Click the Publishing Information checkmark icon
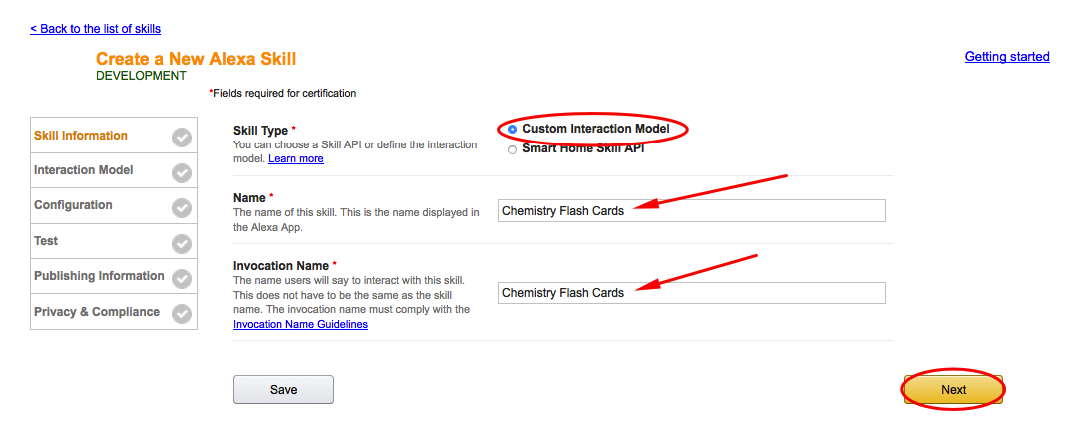Image resolution: width=1079 pixels, height=422 pixels. [x=182, y=278]
